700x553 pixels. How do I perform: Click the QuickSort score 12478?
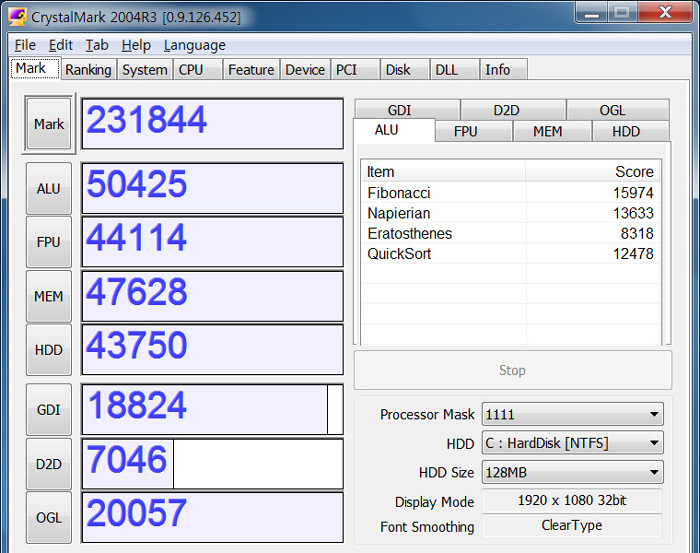tap(633, 254)
